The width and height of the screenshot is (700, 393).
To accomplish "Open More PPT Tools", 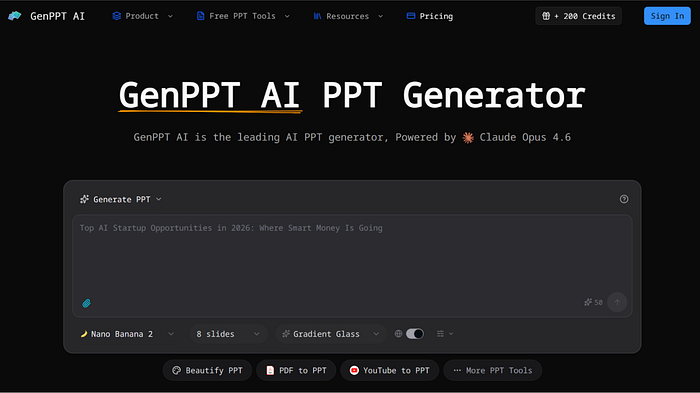I will pos(492,371).
